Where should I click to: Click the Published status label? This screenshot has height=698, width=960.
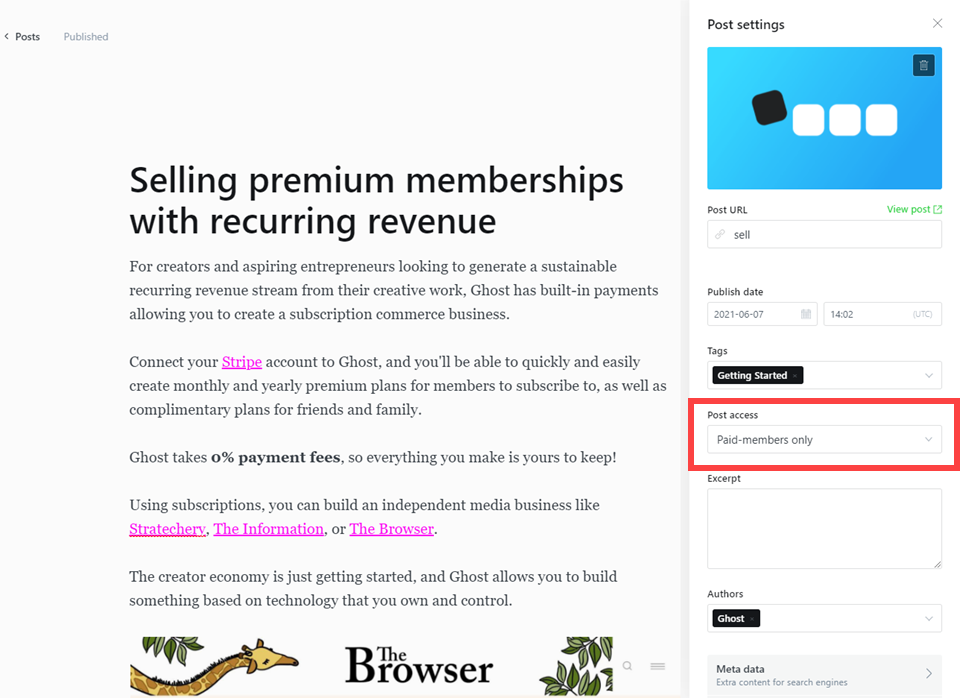coord(86,37)
